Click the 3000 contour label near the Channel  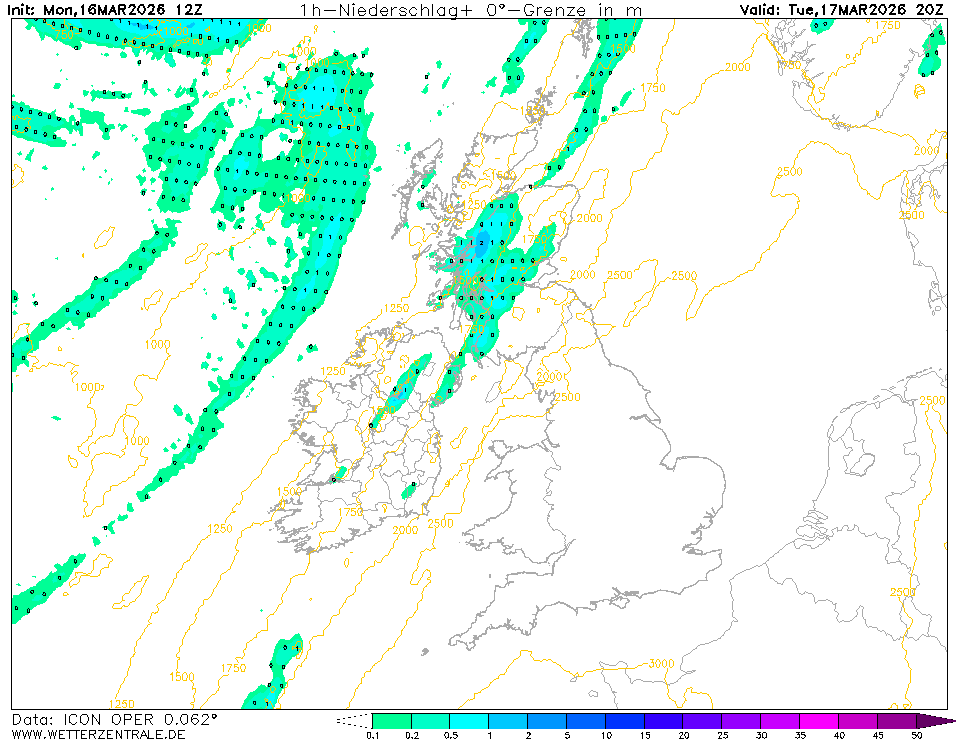660,663
